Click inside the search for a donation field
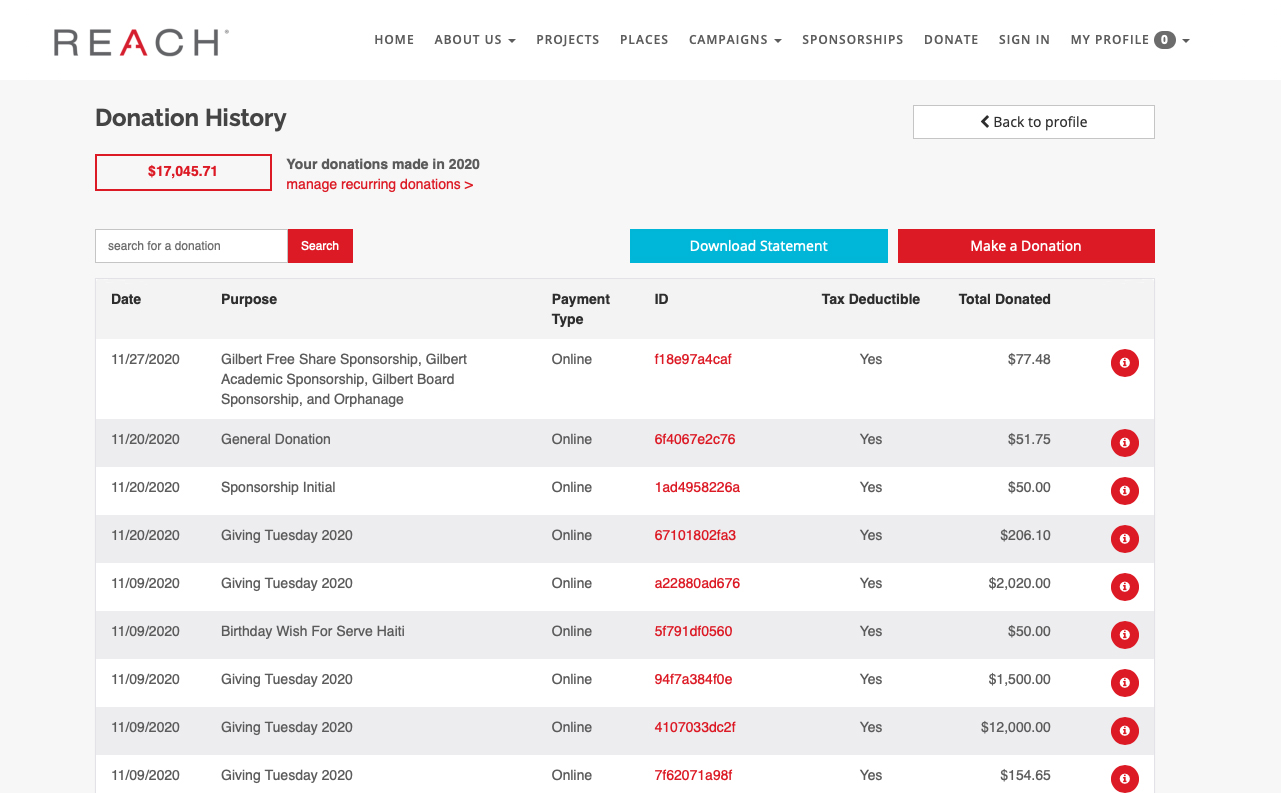This screenshot has height=793, width=1281. [190, 246]
